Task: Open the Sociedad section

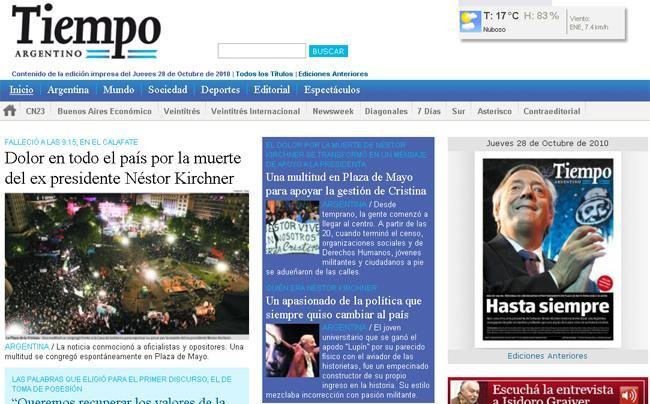Action: tap(167, 90)
